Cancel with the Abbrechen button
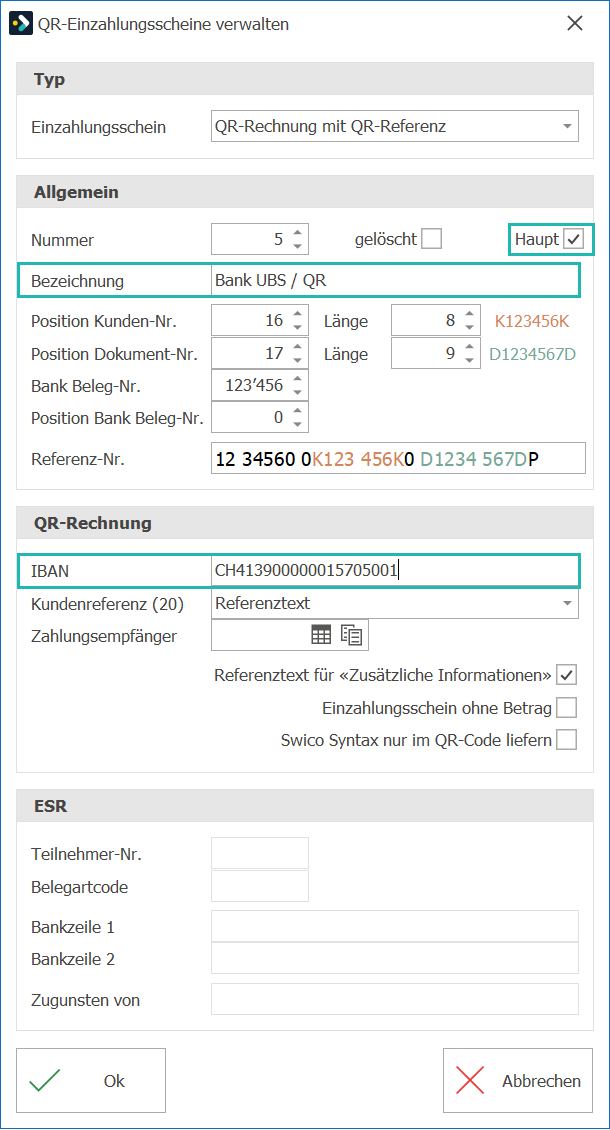 tap(518, 1081)
